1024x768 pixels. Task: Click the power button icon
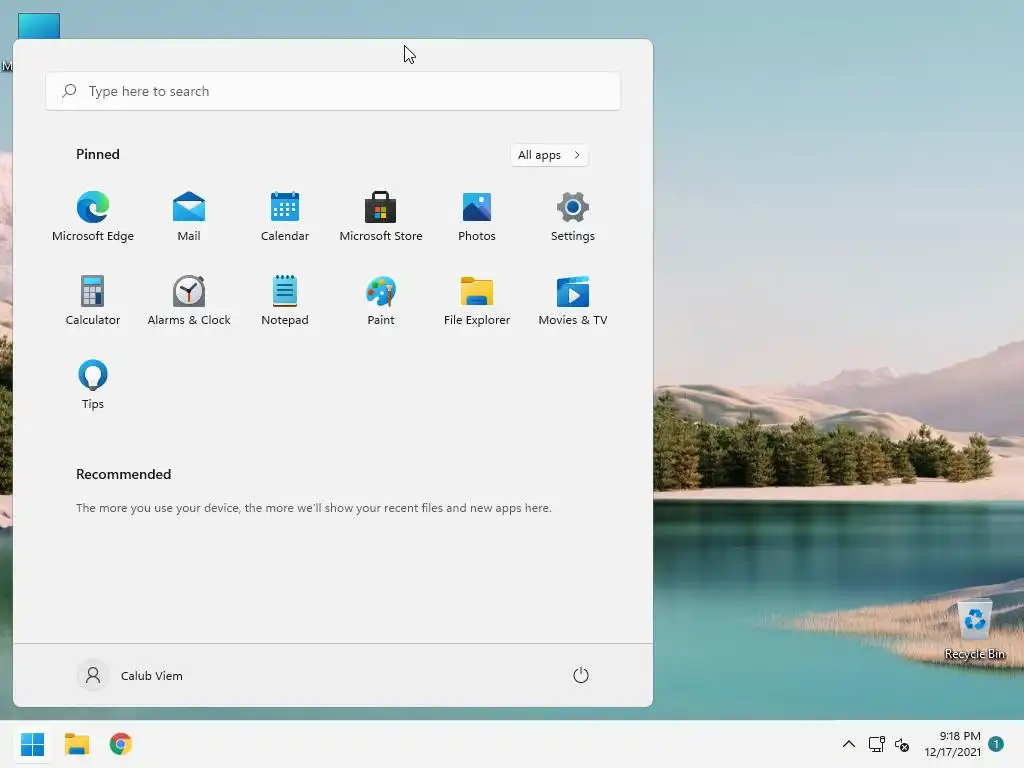pos(581,675)
